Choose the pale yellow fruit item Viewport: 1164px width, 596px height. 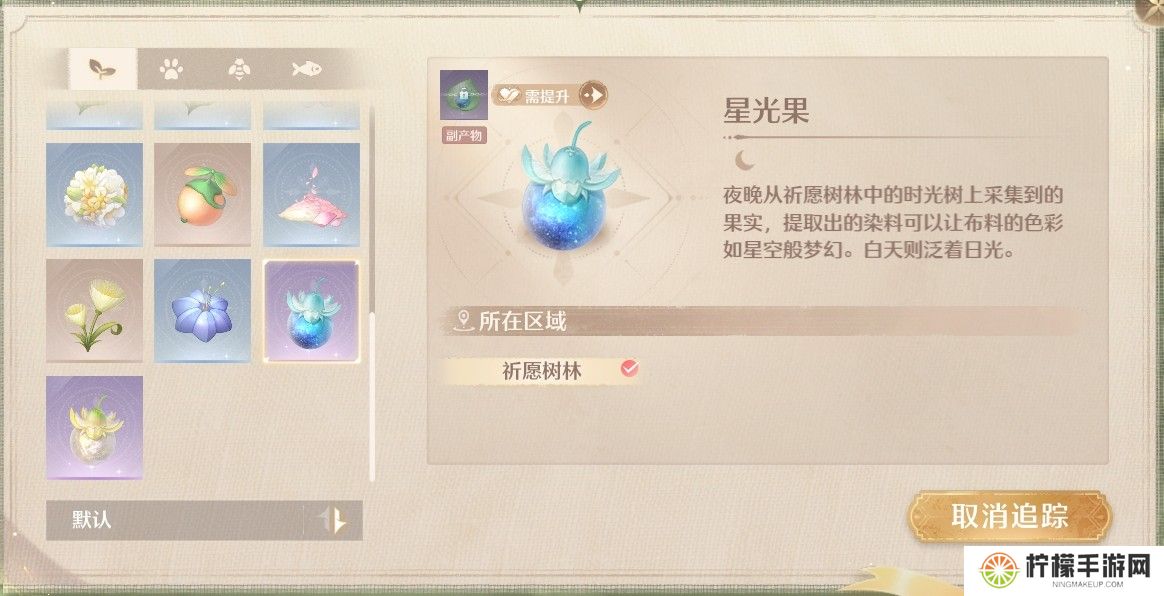coord(94,427)
